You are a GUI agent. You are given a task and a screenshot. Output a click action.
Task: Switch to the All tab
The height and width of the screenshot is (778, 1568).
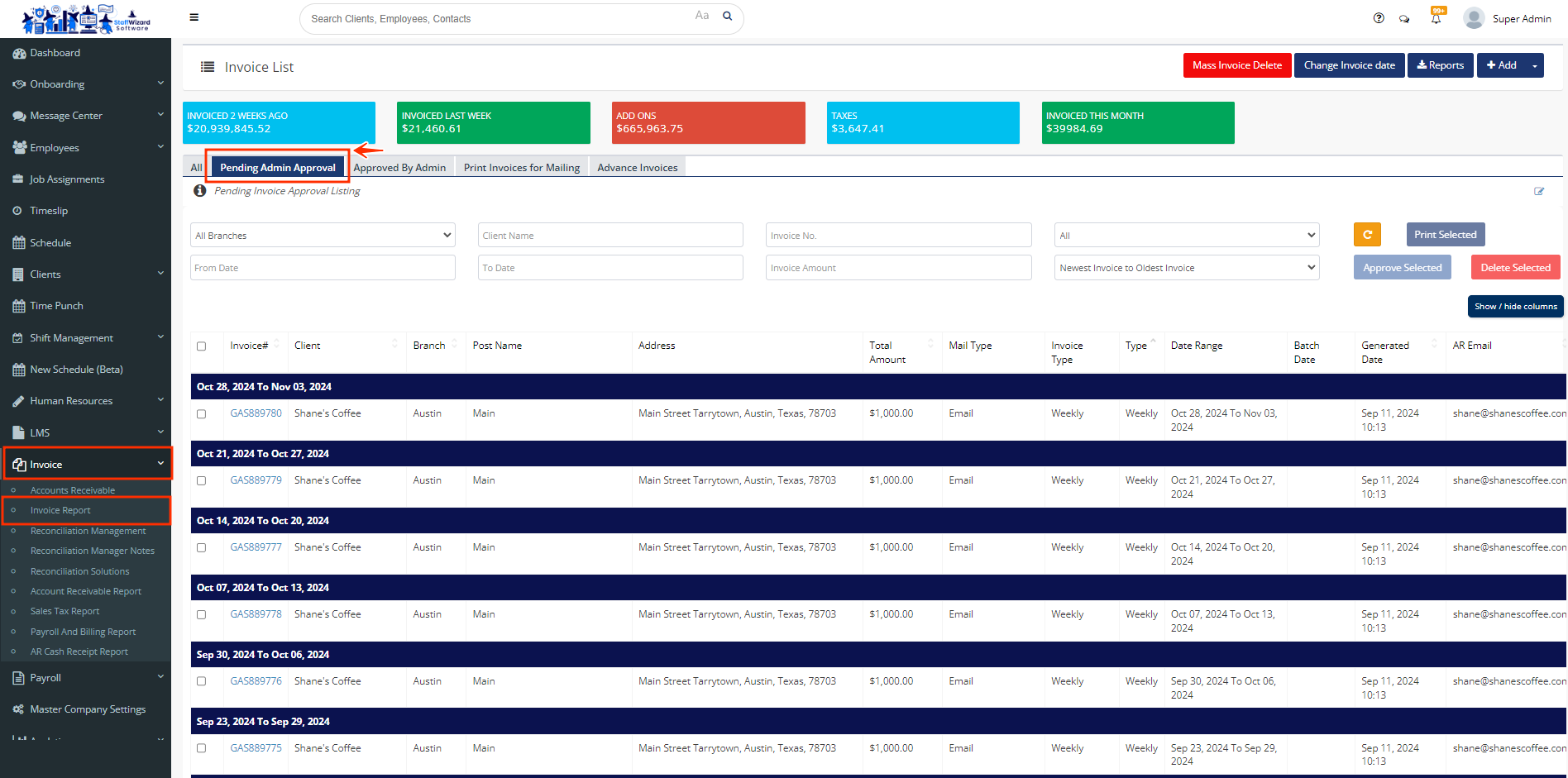tap(196, 167)
